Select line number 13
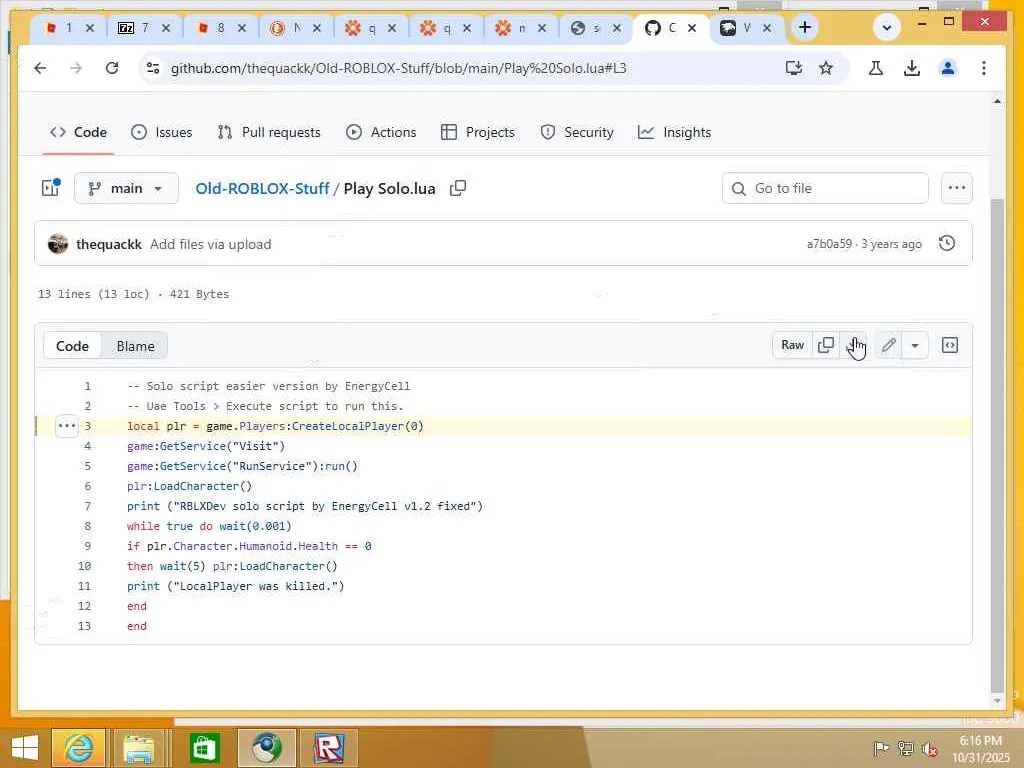The image size is (1024, 768). click(x=84, y=626)
